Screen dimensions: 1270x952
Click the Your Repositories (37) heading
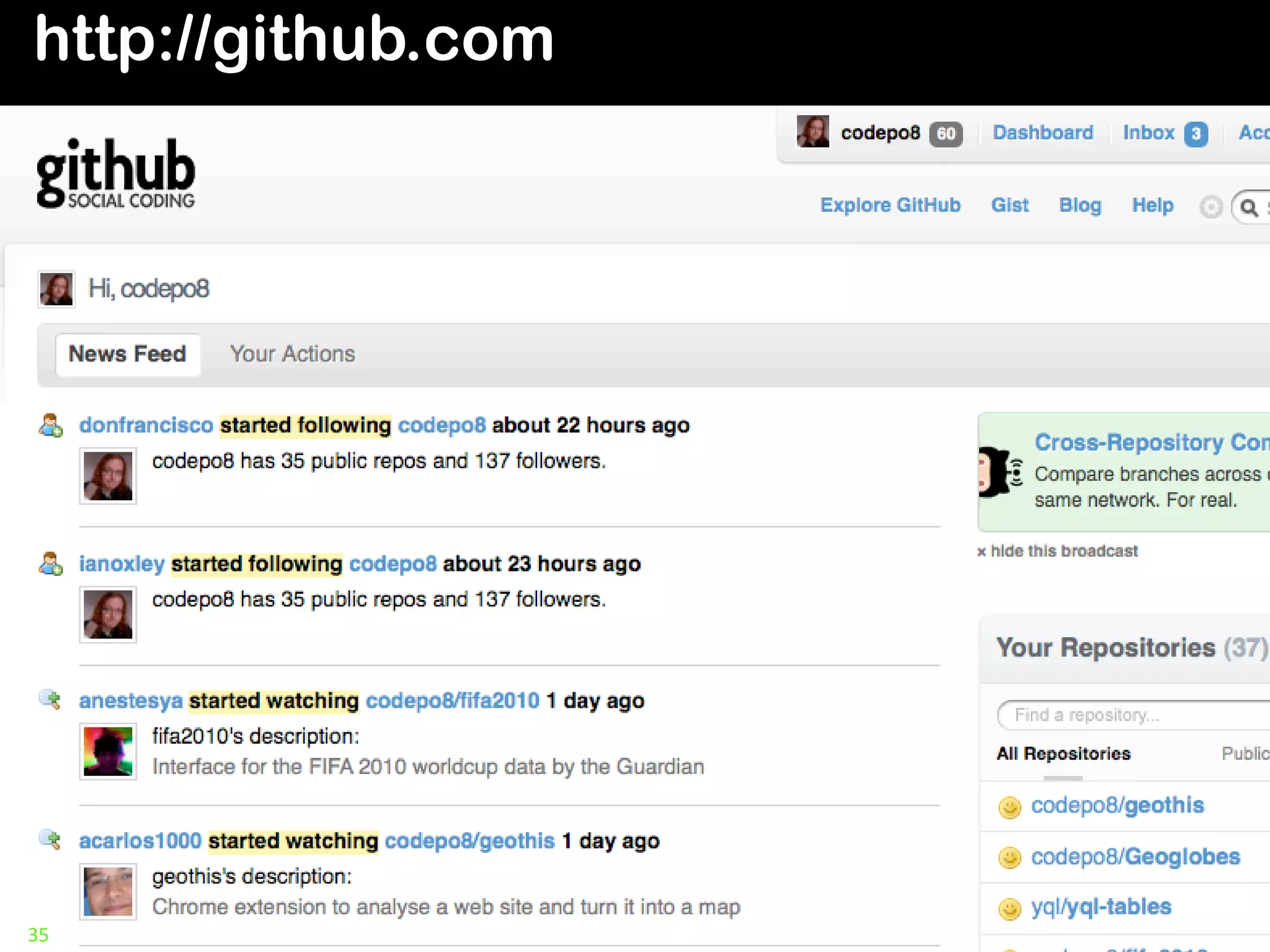click(x=1132, y=648)
